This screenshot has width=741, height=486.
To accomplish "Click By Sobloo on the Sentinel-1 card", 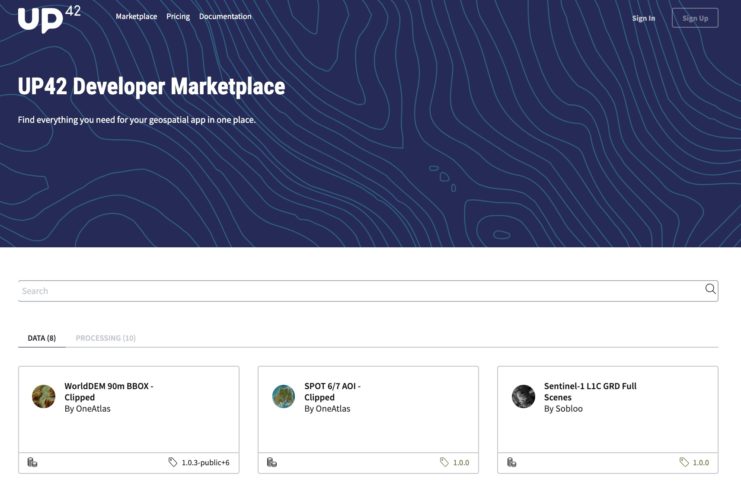I will 563,409.
